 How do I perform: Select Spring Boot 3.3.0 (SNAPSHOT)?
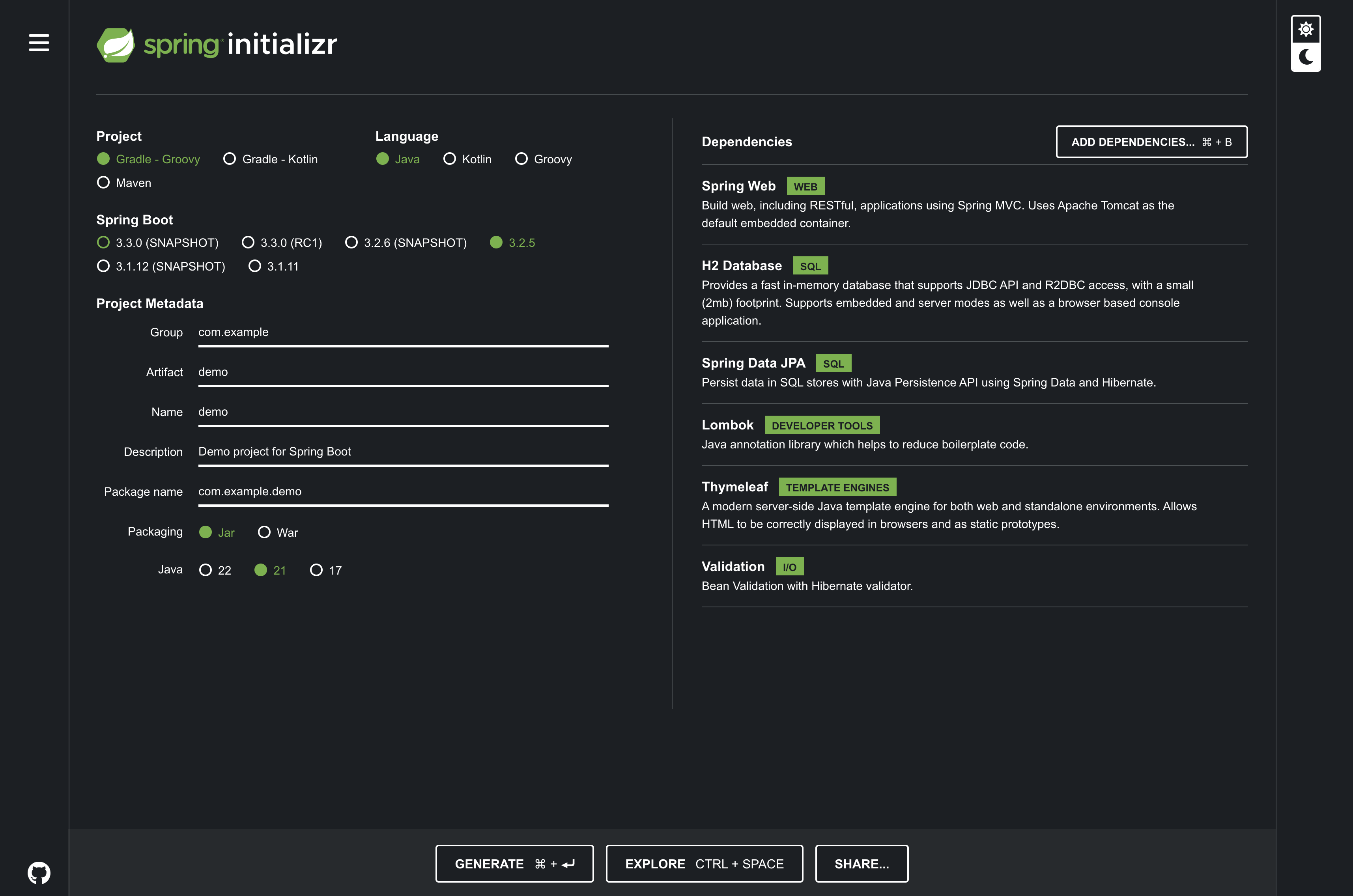click(x=158, y=242)
